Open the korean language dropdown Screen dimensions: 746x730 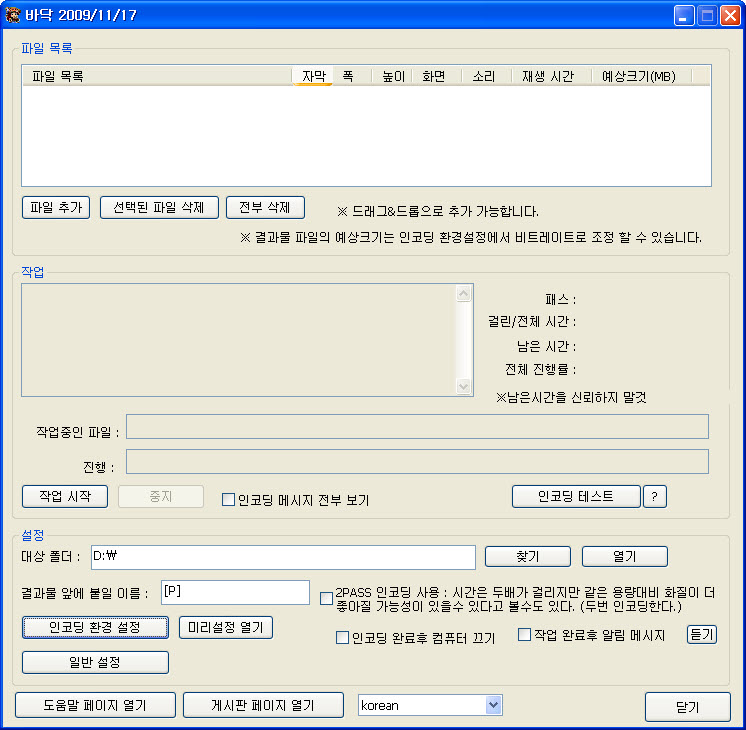492,705
